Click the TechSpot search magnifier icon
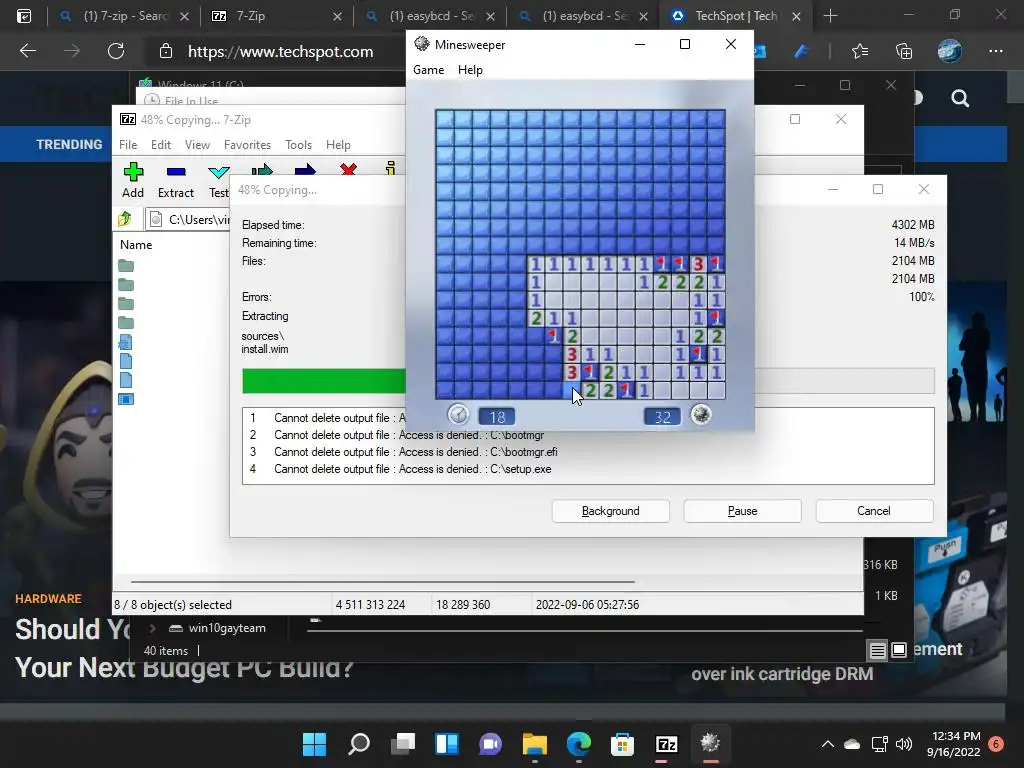The height and width of the screenshot is (768, 1024). (960, 99)
